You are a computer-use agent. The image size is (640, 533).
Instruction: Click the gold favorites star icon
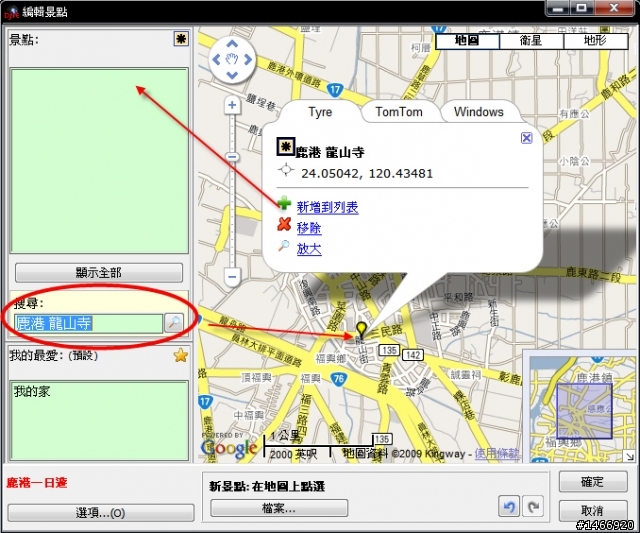pyautogui.click(x=180, y=355)
